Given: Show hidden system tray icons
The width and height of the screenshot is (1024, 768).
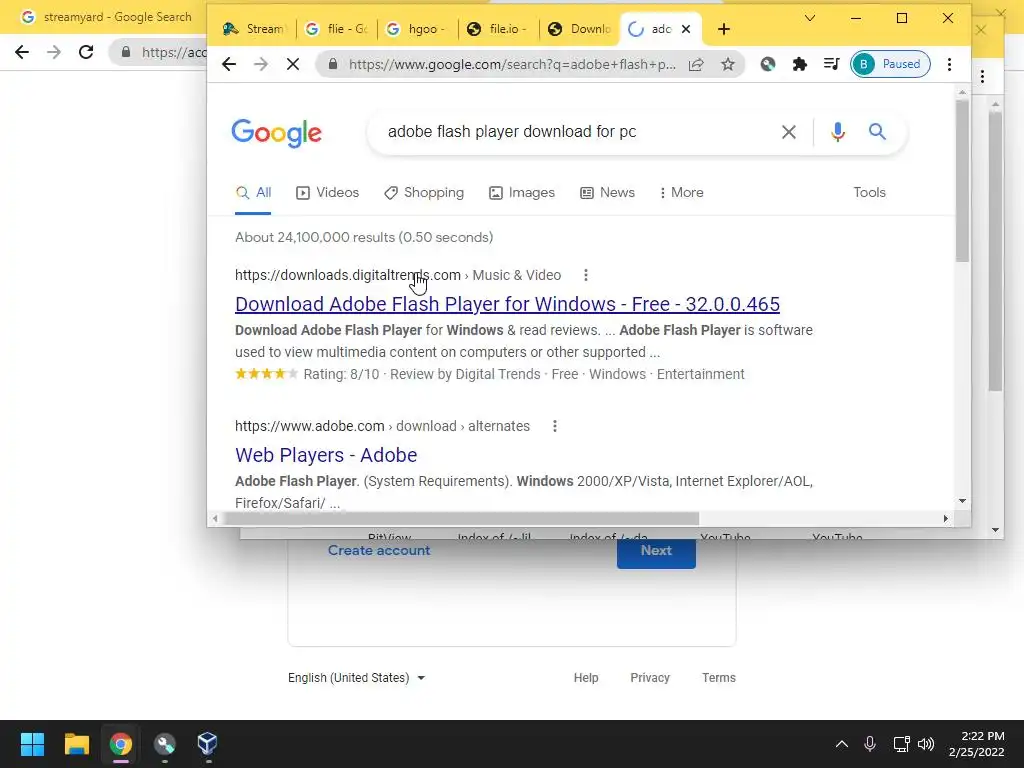Looking at the screenshot, I should tap(842, 744).
